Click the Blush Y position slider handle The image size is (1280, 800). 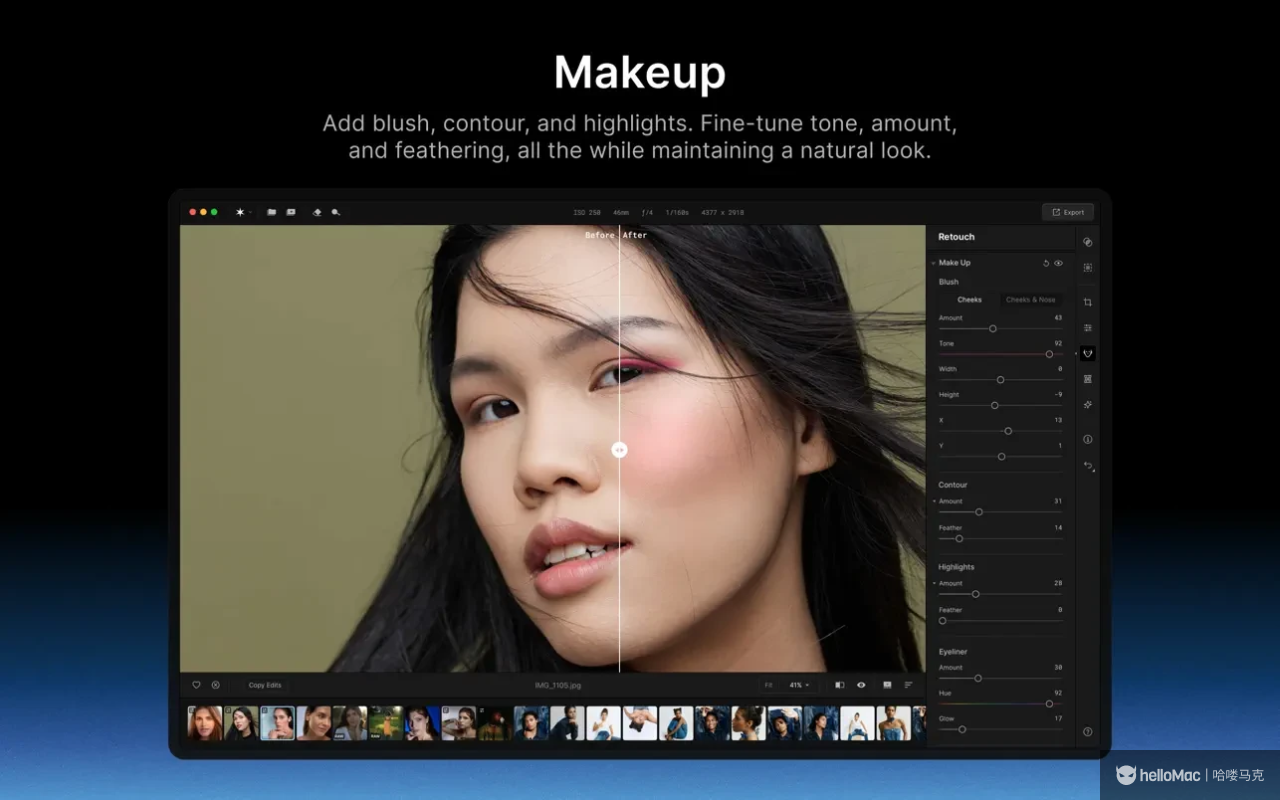1001,456
